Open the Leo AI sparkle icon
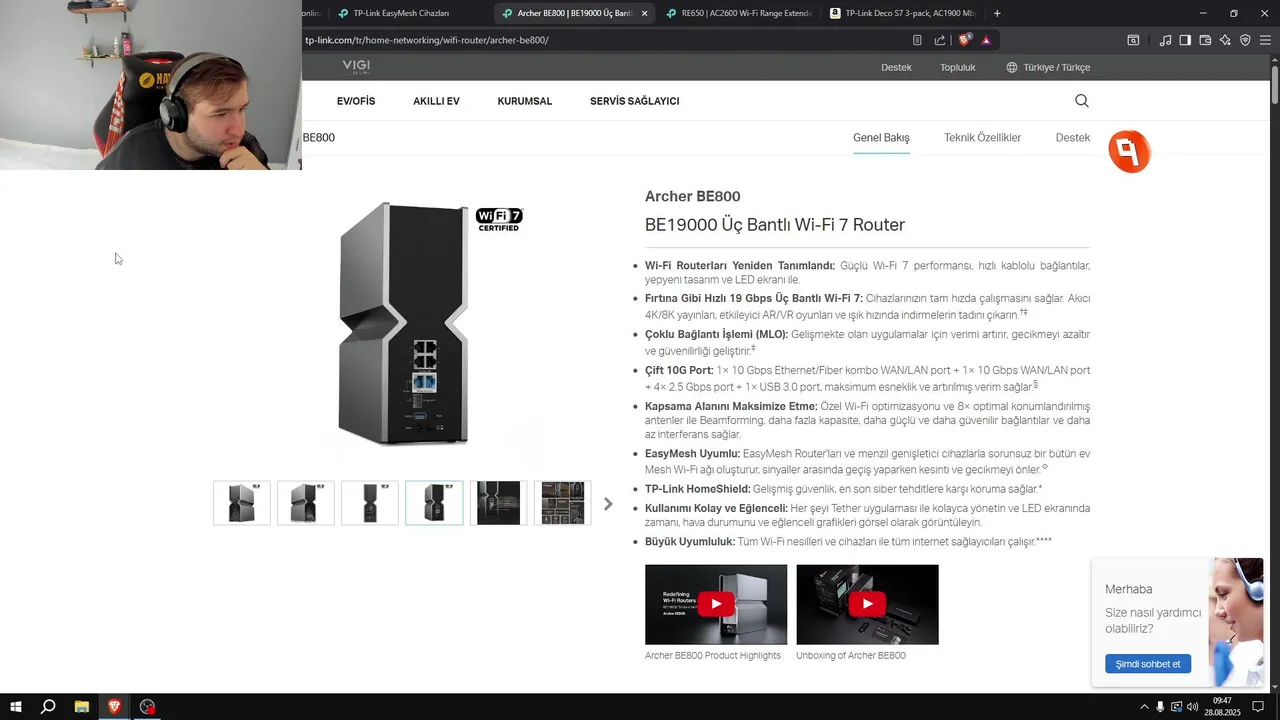 tap(1225, 40)
